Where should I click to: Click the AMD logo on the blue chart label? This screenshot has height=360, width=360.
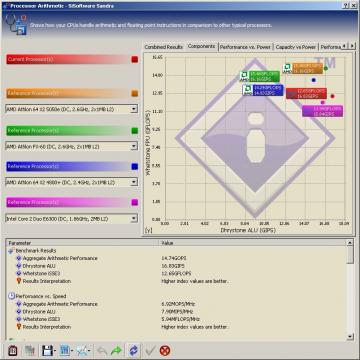pos(247,90)
